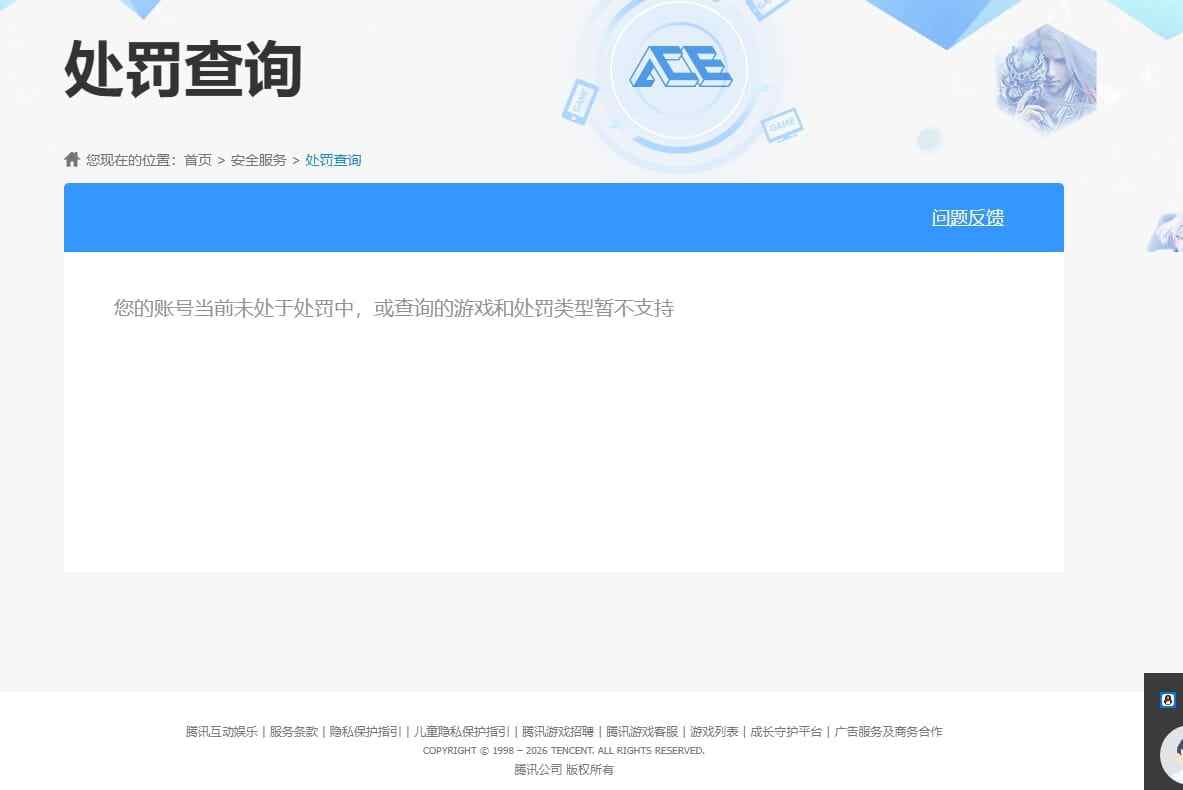Open 服务条款 footer link
Image resolution: width=1183 pixels, height=790 pixels.
pos(293,731)
